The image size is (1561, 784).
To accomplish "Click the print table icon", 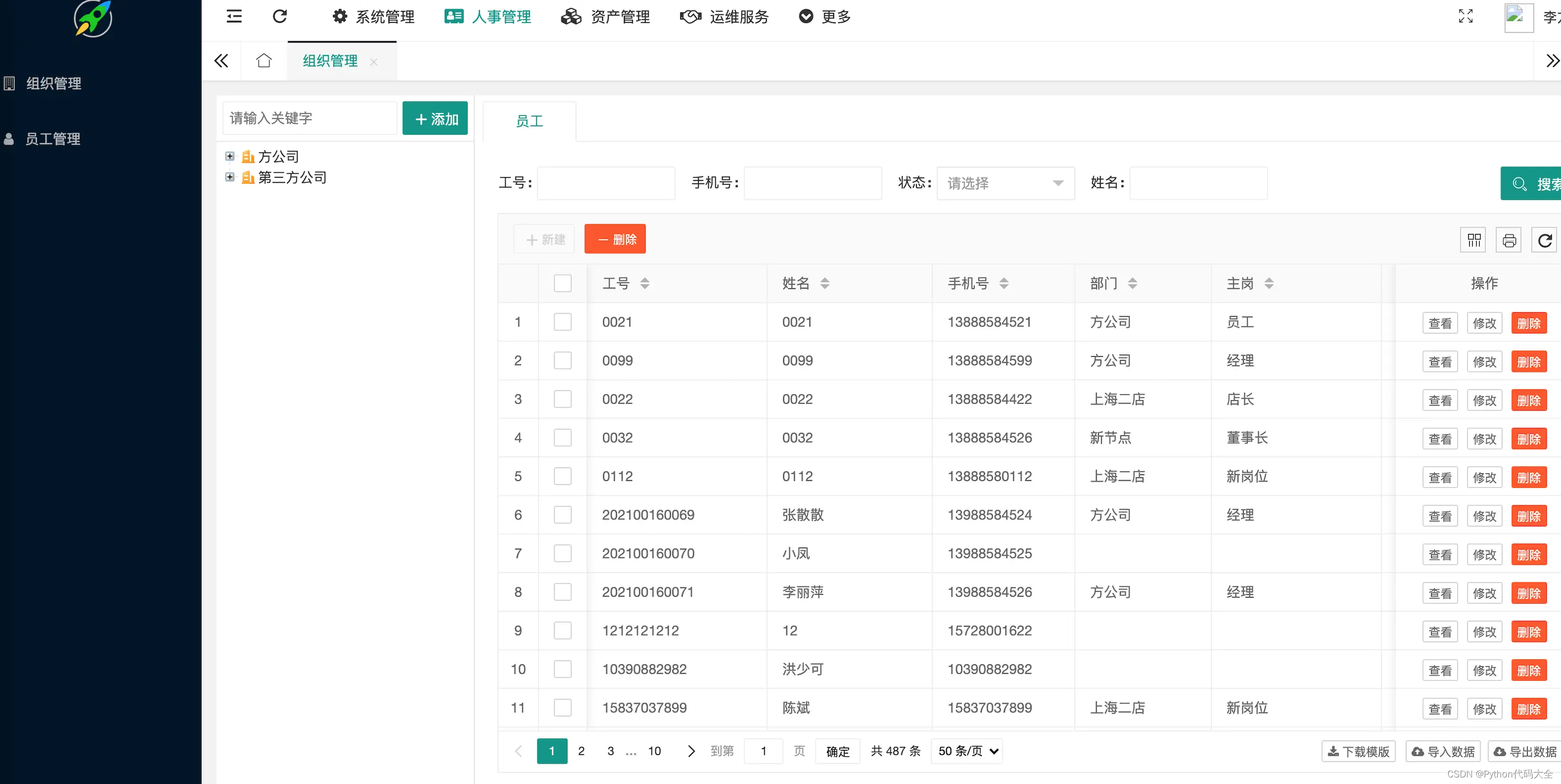I will click(x=1509, y=240).
